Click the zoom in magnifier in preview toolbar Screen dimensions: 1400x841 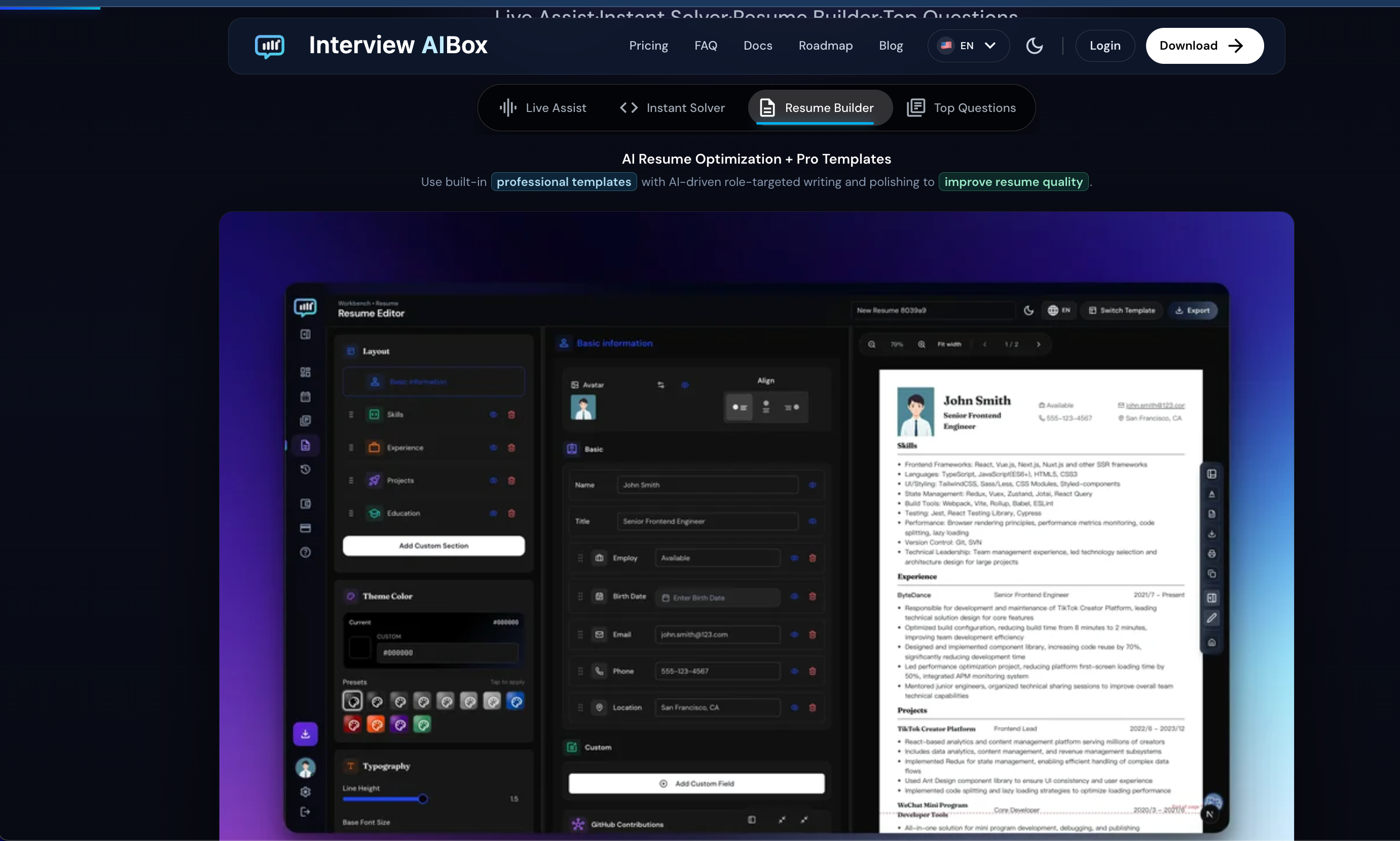coord(922,345)
